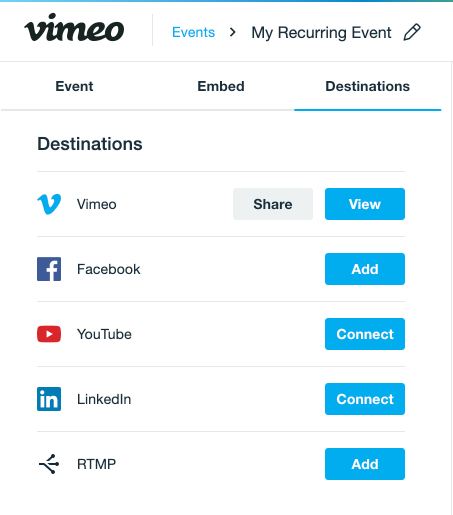Click the Vimeo logo in header
The width and height of the screenshot is (453, 515).
click(x=74, y=28)
